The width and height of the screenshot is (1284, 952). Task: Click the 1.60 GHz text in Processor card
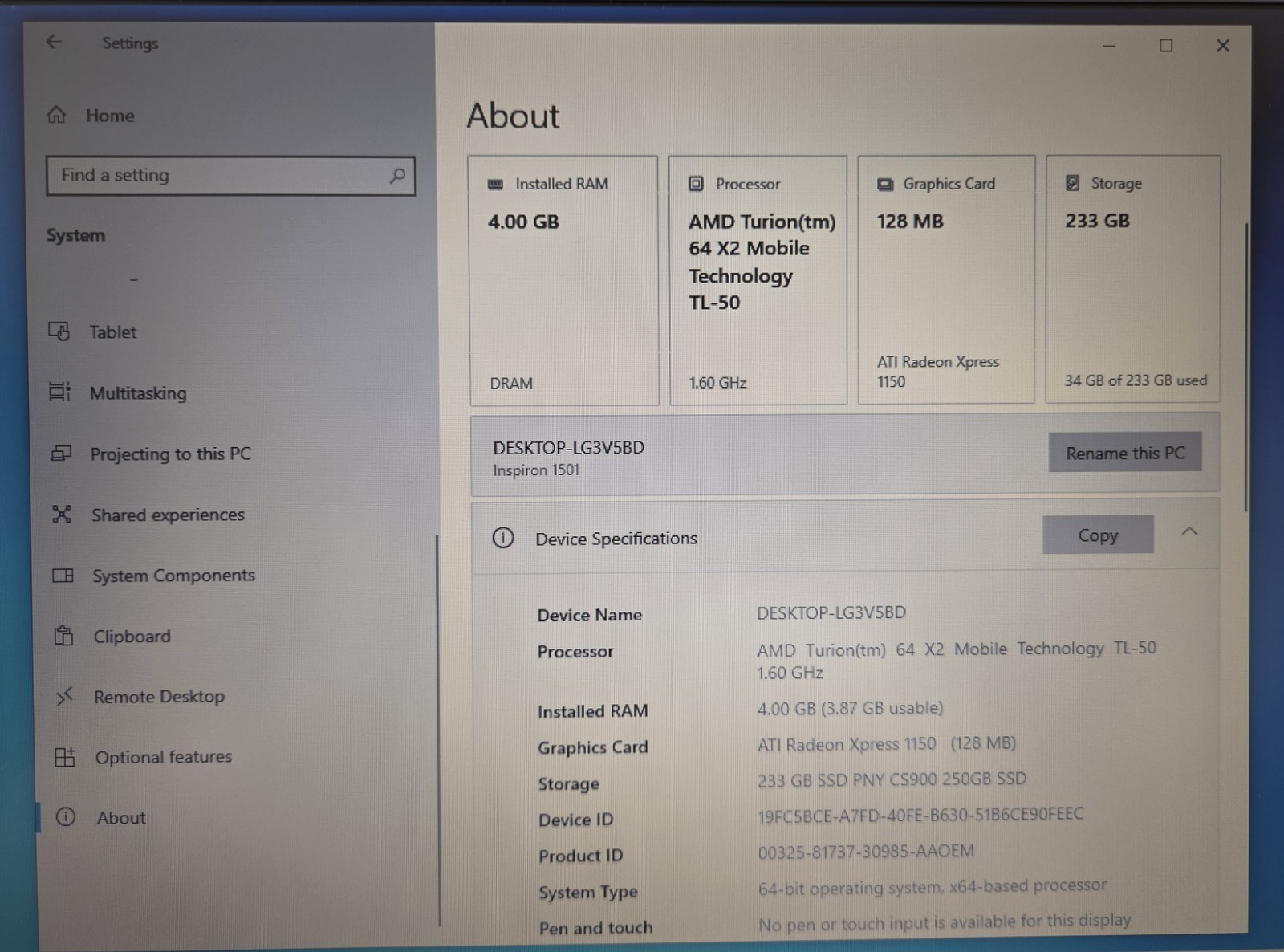click(717, 383)
